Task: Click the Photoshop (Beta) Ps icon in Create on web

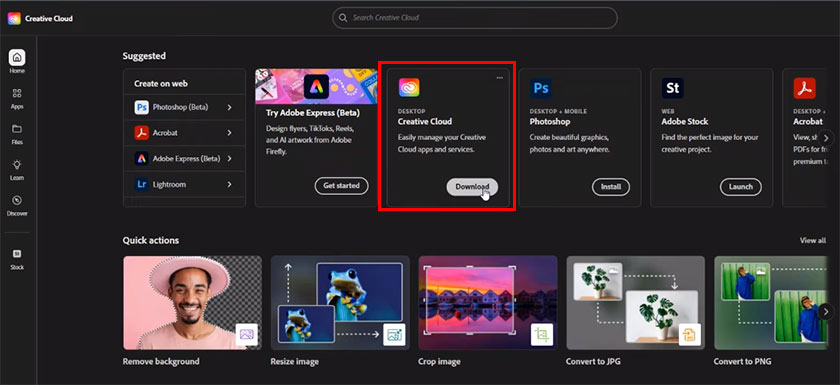Action: pos(141,107)
